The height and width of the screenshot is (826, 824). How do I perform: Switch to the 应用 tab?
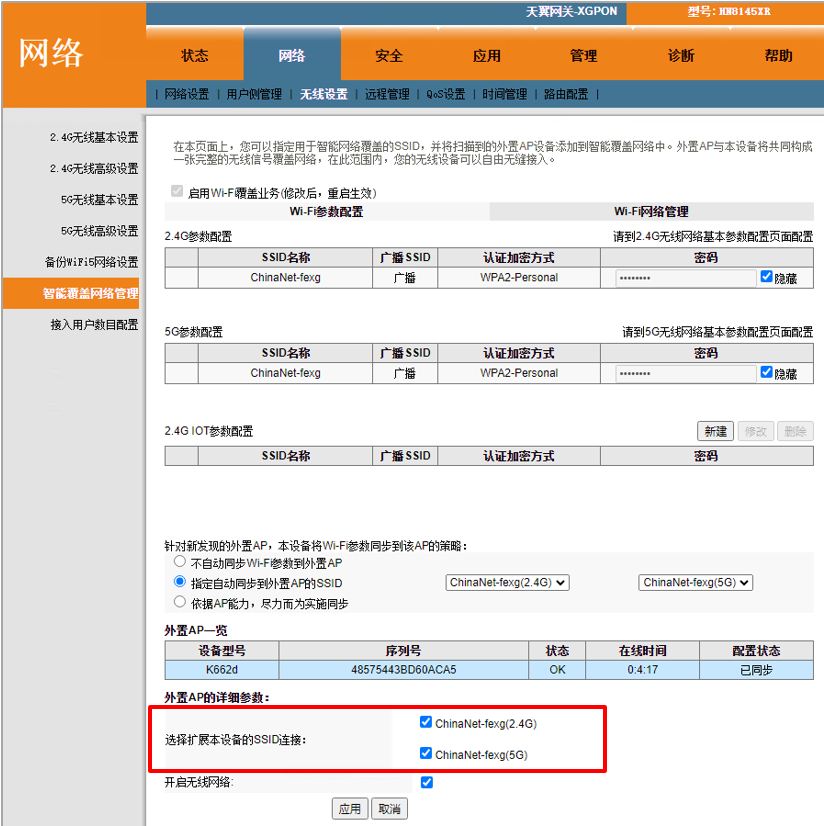(486, 56)
